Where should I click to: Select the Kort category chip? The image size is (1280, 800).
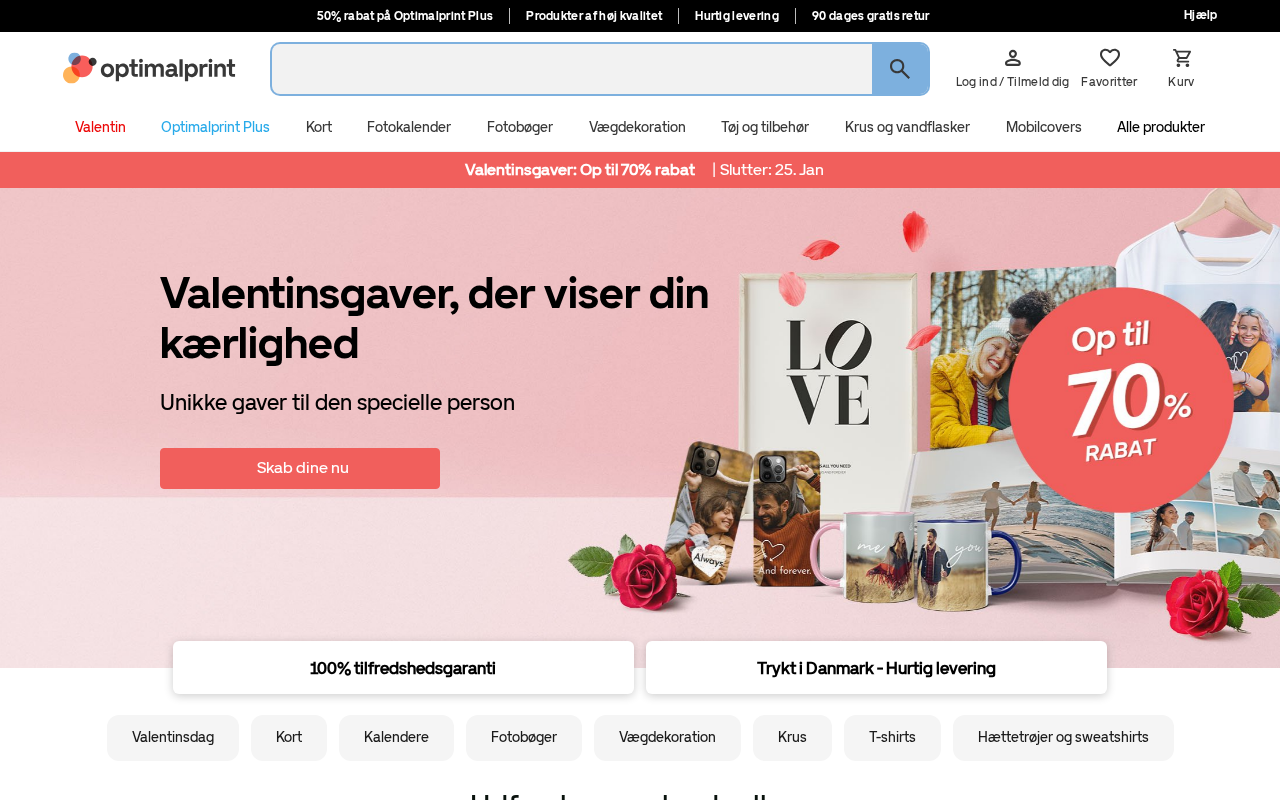289,738
